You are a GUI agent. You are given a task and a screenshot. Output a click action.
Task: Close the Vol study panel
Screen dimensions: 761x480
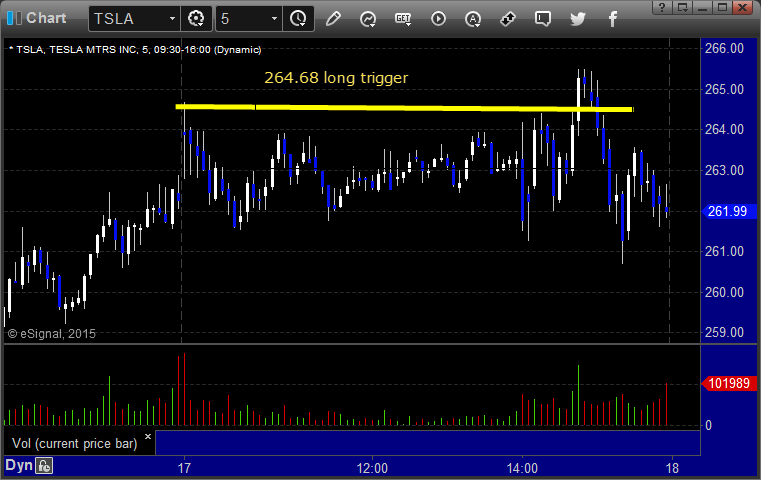(148, 436)
